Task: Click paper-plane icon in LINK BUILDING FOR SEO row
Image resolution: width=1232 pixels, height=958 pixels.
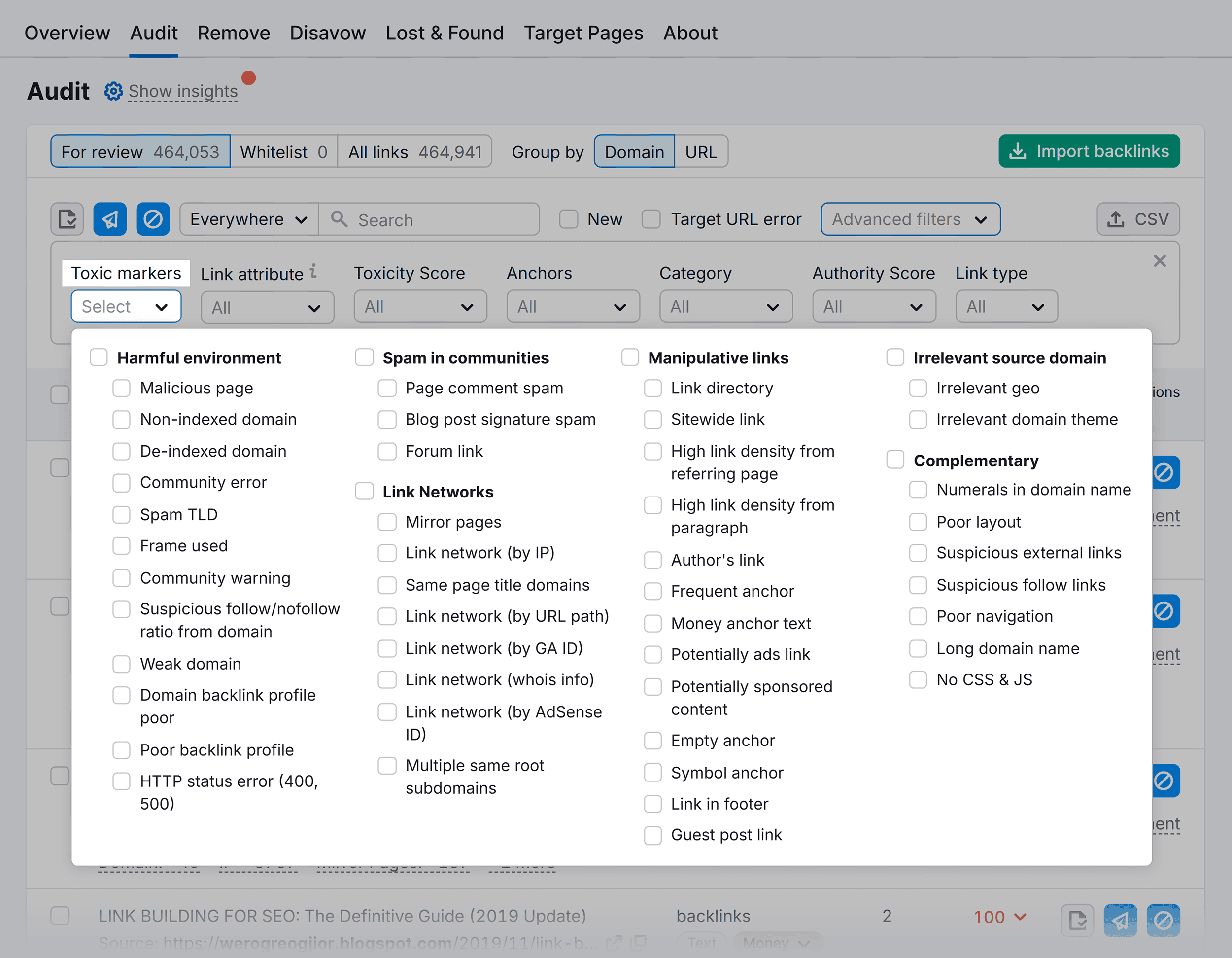Action: point(1120,920)
